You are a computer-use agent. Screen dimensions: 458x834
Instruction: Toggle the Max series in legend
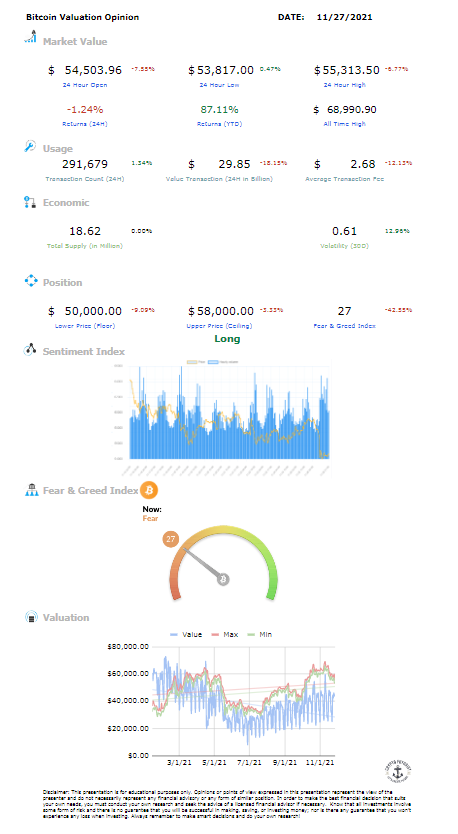coord(224,635)
